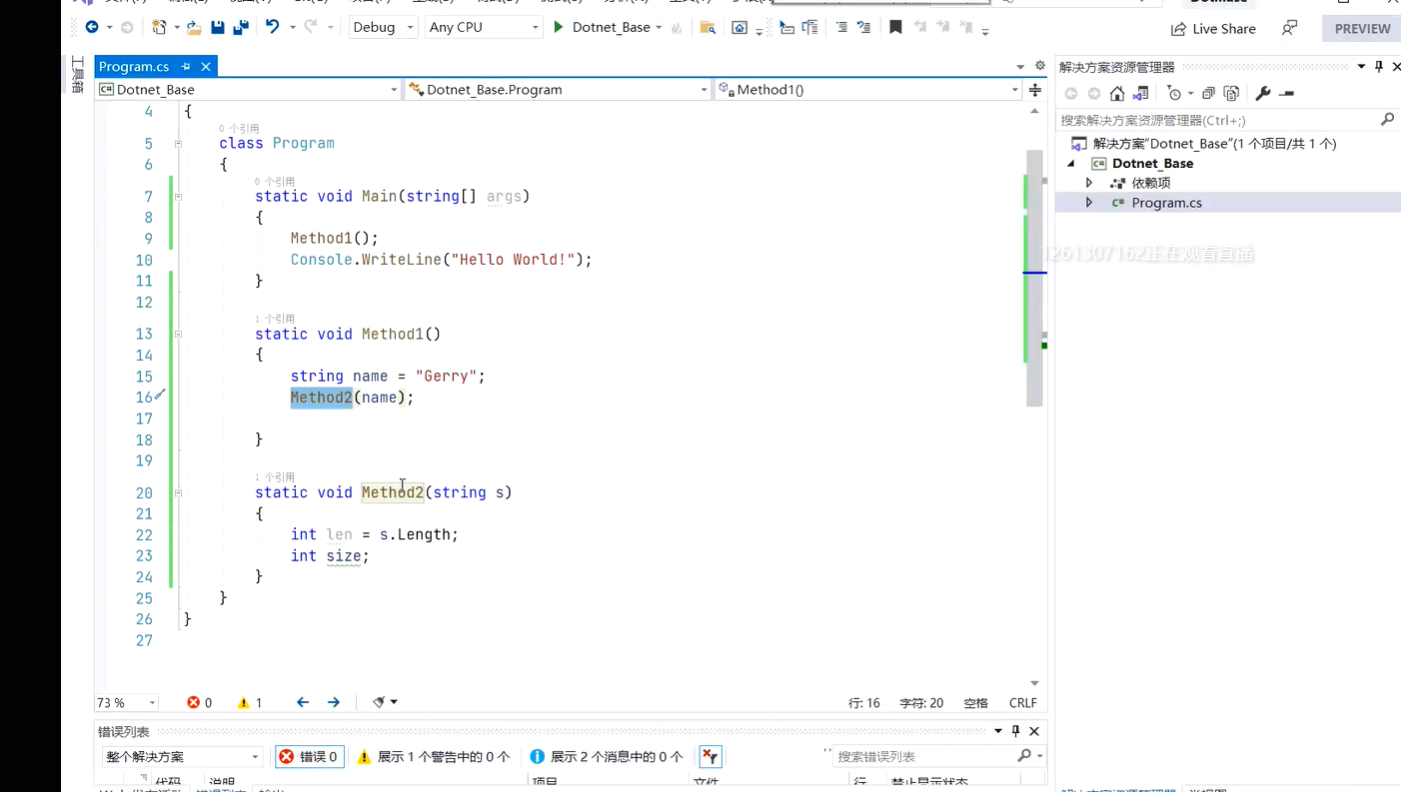Start debugging the Dotnet_Base project
Screen dimensions: 1401x792
coord(558,27)
